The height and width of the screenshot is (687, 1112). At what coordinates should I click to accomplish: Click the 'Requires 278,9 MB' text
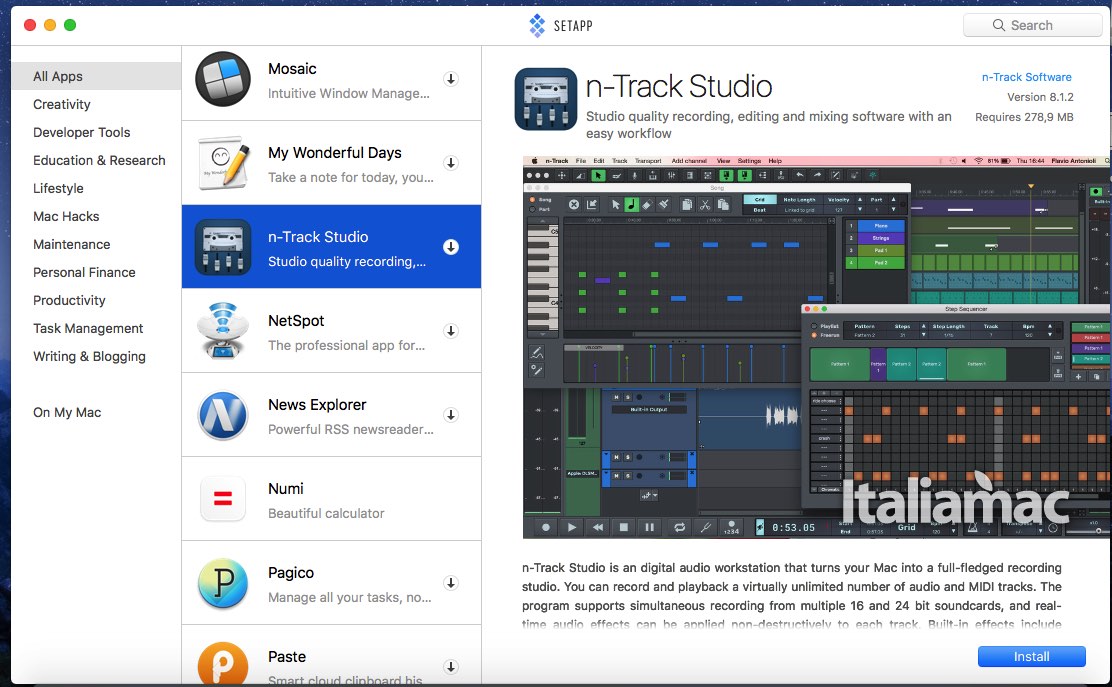[1024, 117]
